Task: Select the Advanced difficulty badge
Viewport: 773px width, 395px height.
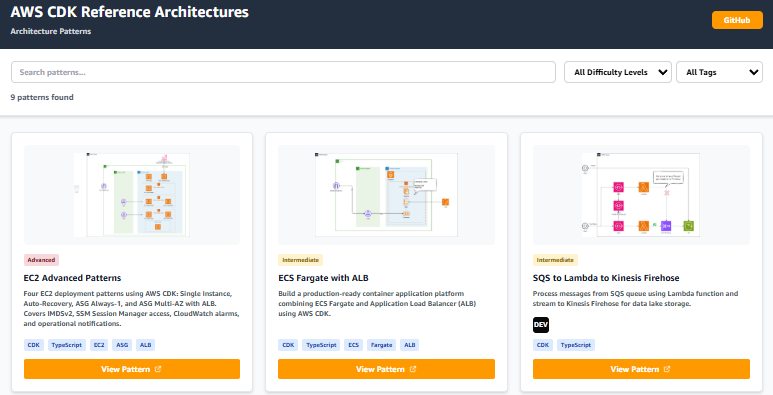Action: pyautogui.click(x=41, y=260)
